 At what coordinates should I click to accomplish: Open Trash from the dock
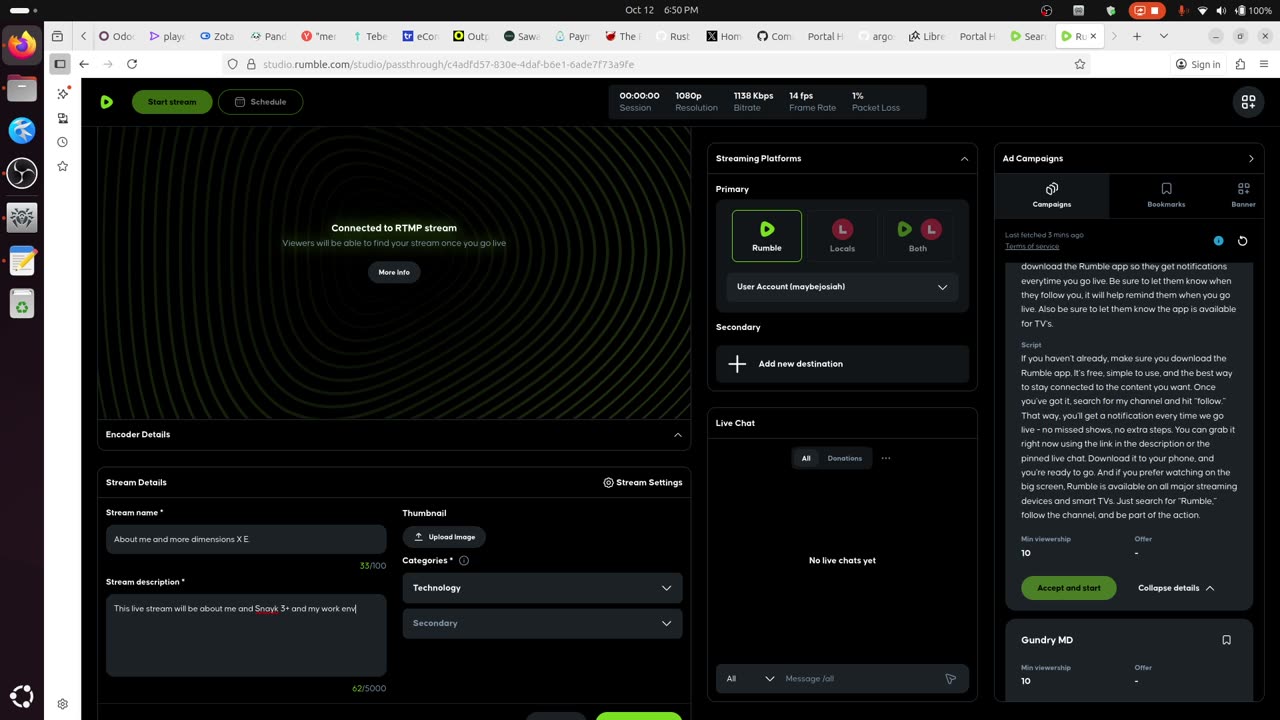[22, 303]
